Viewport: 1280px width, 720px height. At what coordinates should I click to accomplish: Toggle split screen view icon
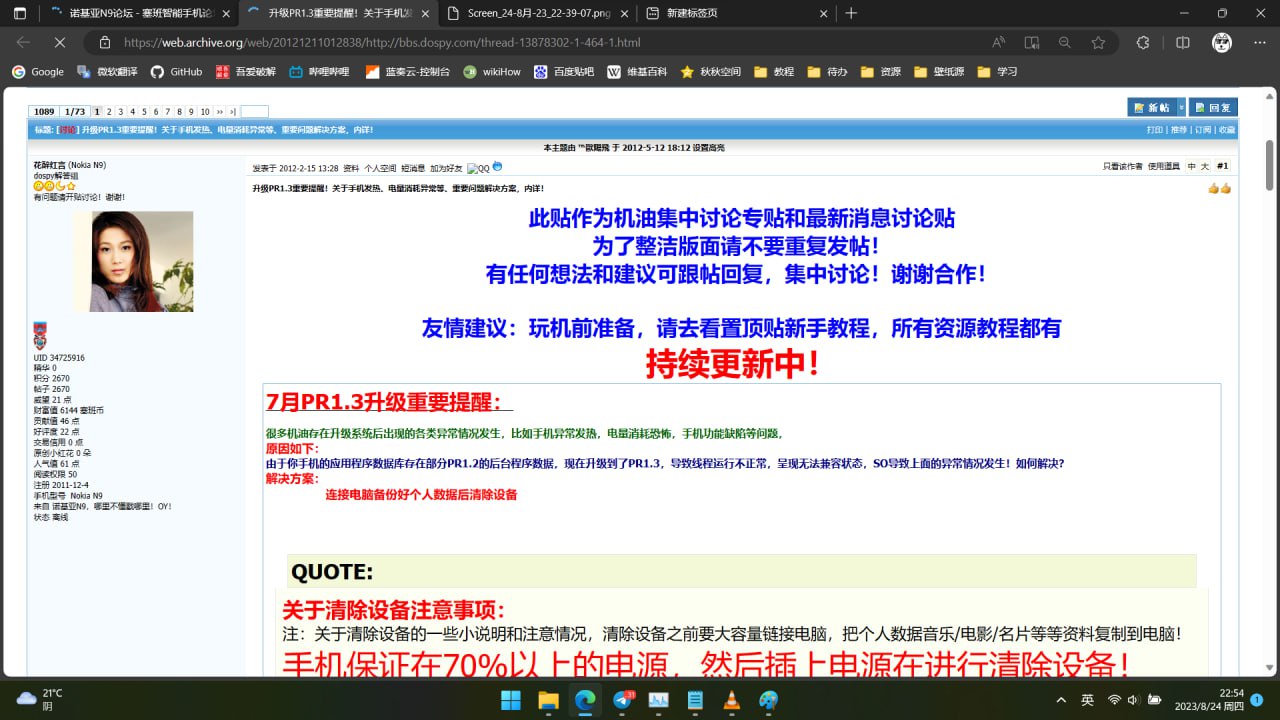1182,43
